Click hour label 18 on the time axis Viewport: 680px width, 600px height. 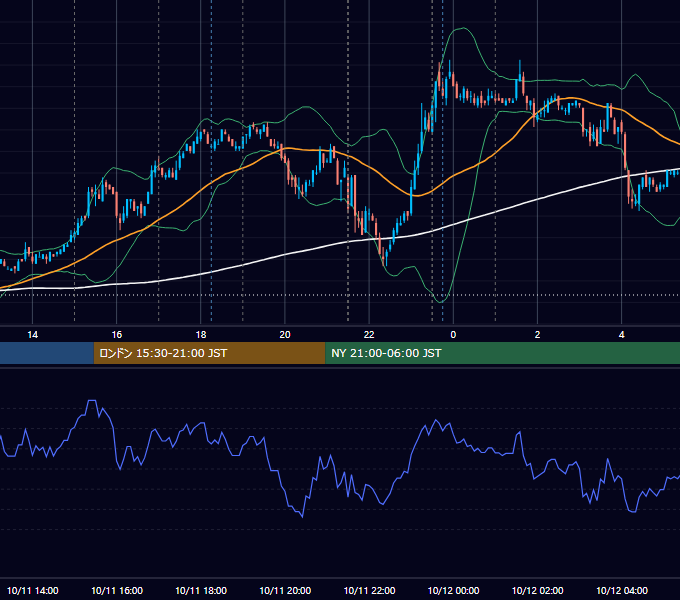(x=201, y=335)
